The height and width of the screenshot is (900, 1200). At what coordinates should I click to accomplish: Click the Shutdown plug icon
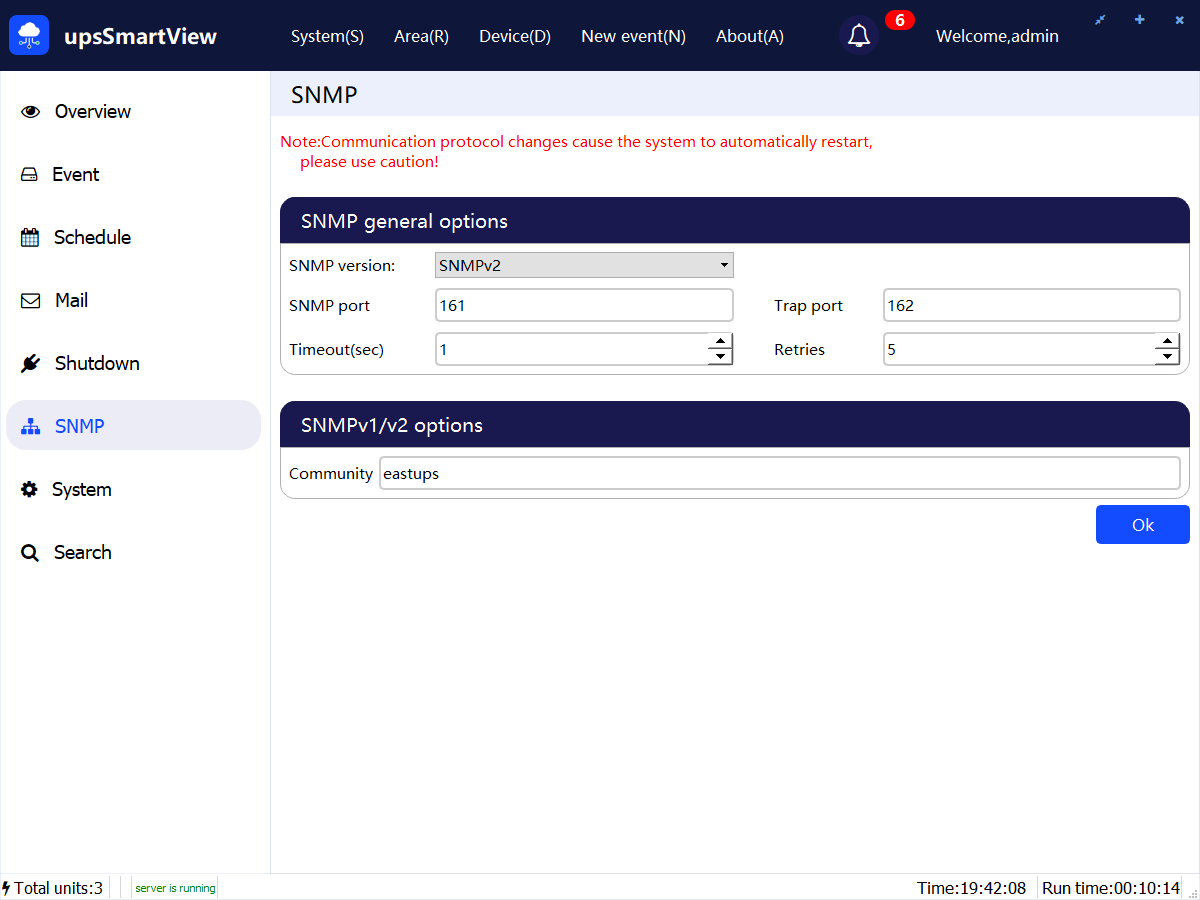coord(30,364)
